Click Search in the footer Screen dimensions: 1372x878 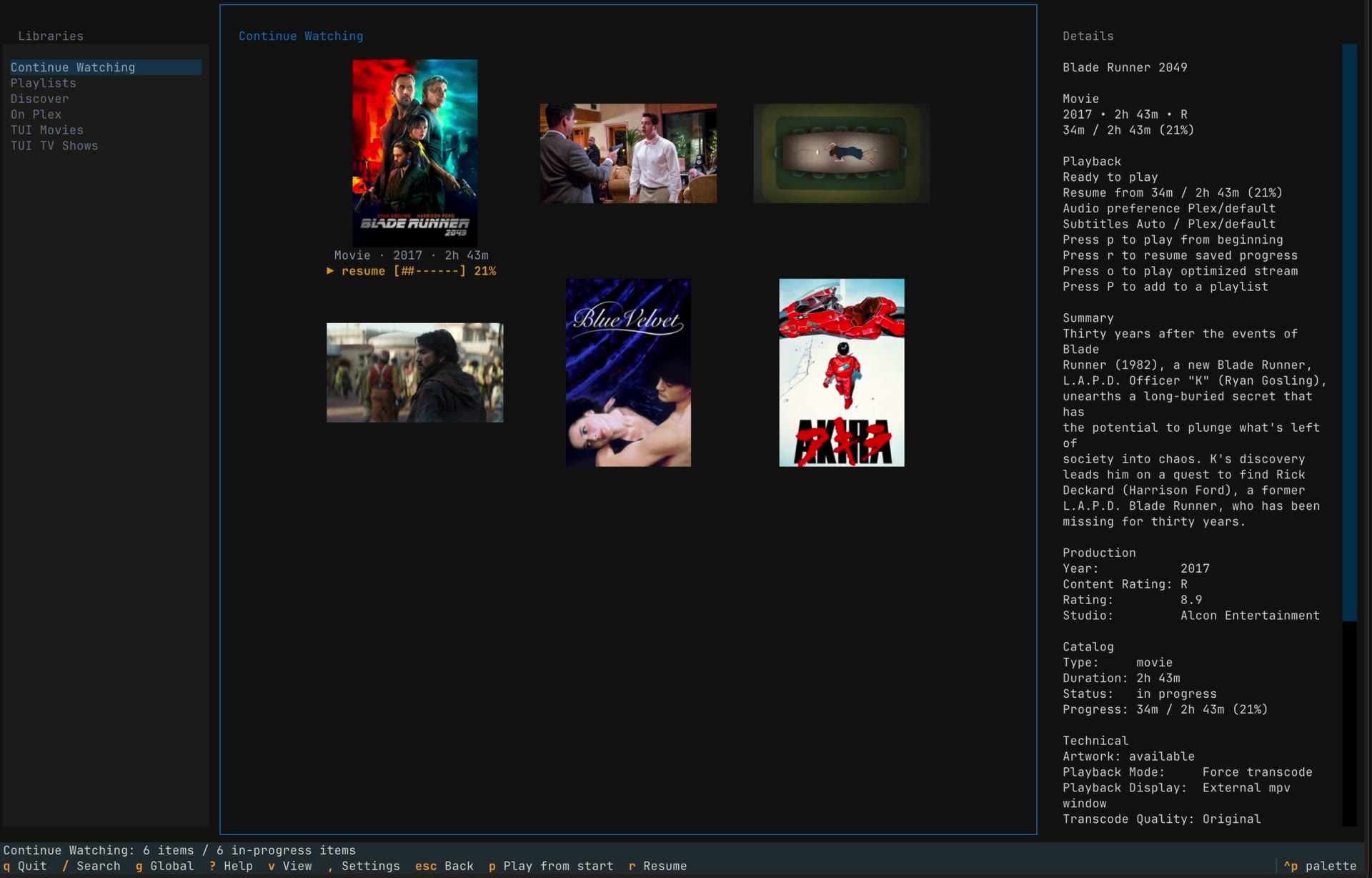[91, 866]
